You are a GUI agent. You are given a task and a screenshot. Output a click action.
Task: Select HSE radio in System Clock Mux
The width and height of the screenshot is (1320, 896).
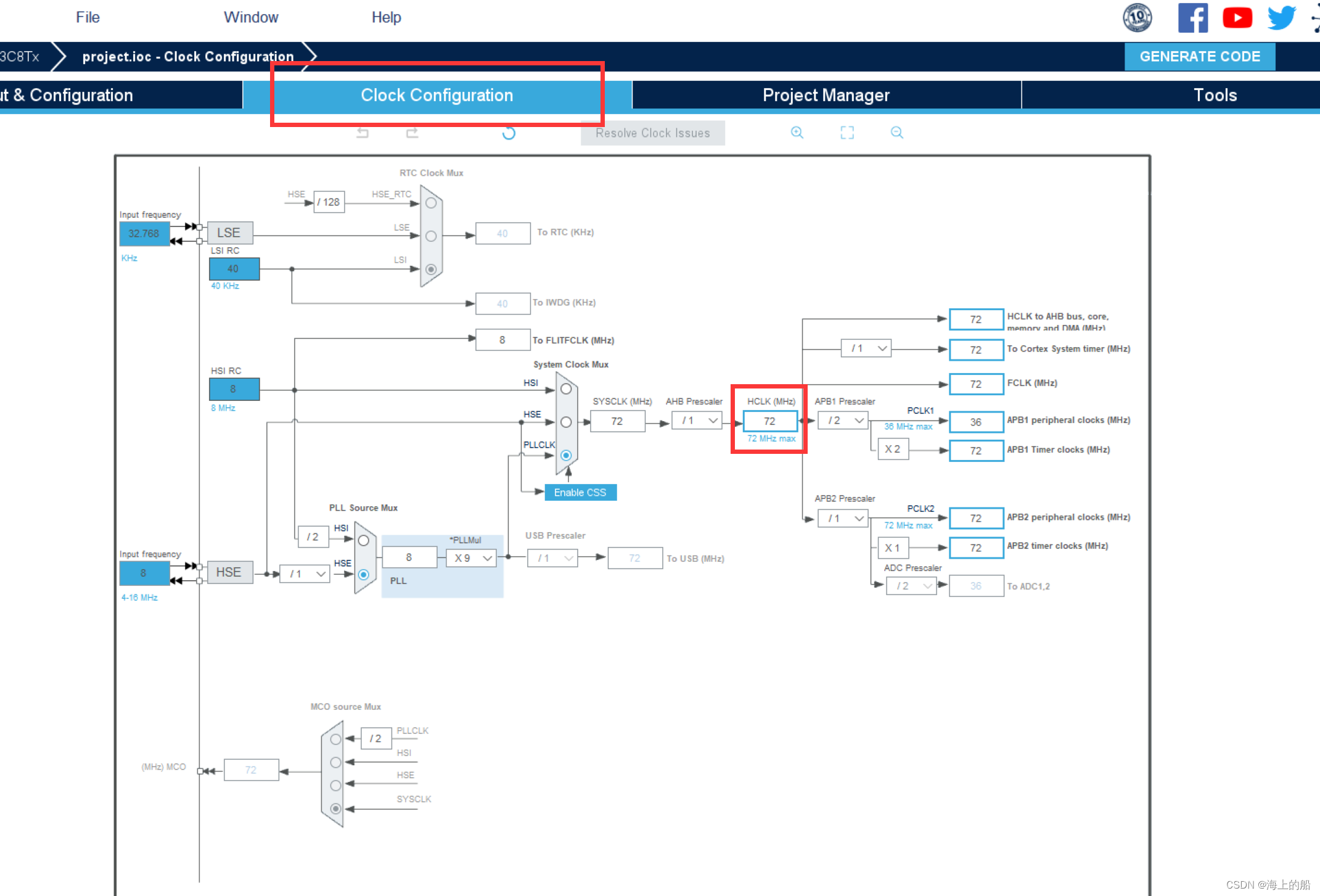click(566, 422)
